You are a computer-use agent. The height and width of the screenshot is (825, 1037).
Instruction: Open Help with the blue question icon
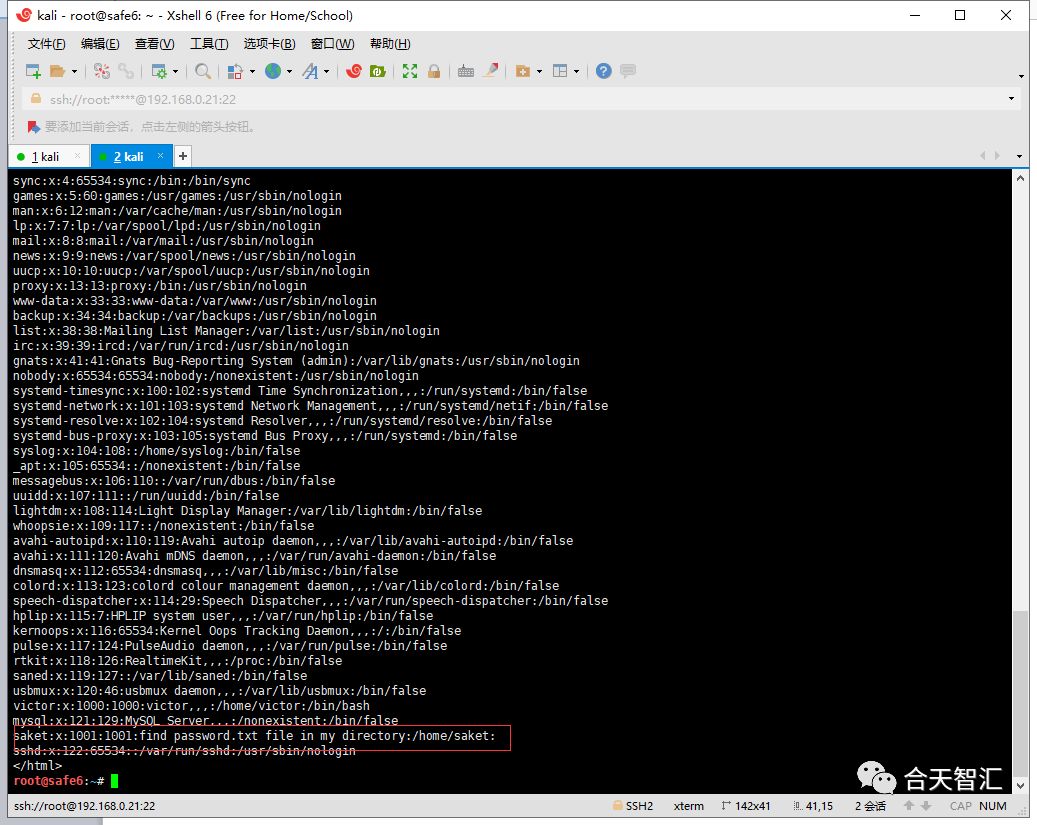point(603,71)
